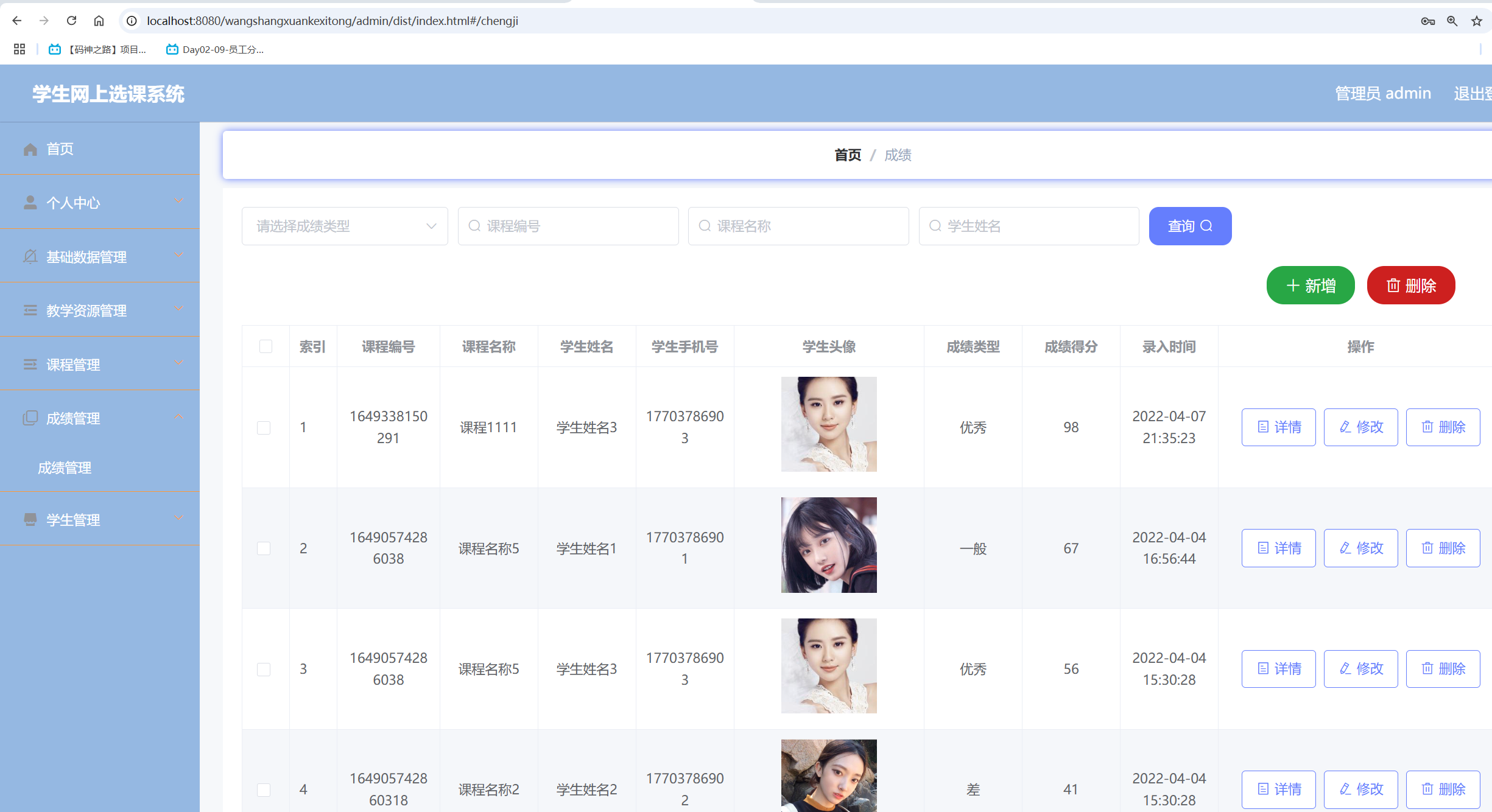Screen dimensions: 1492x812
Task: Click the arrow in 成绩类型 select box
Action: 431,226
